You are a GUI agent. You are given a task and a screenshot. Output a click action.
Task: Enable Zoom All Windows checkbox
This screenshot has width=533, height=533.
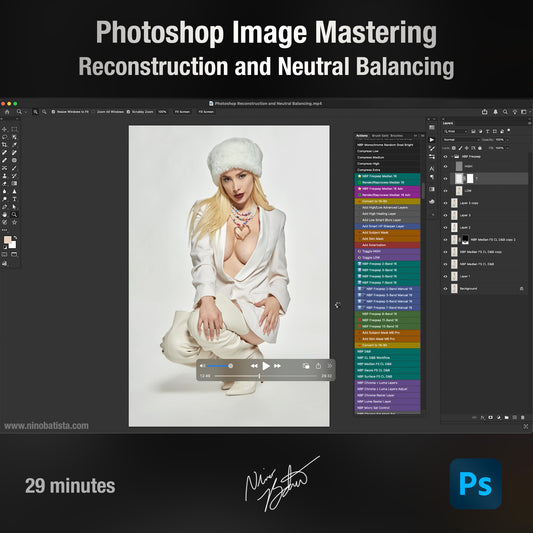[x=94, y=112]
